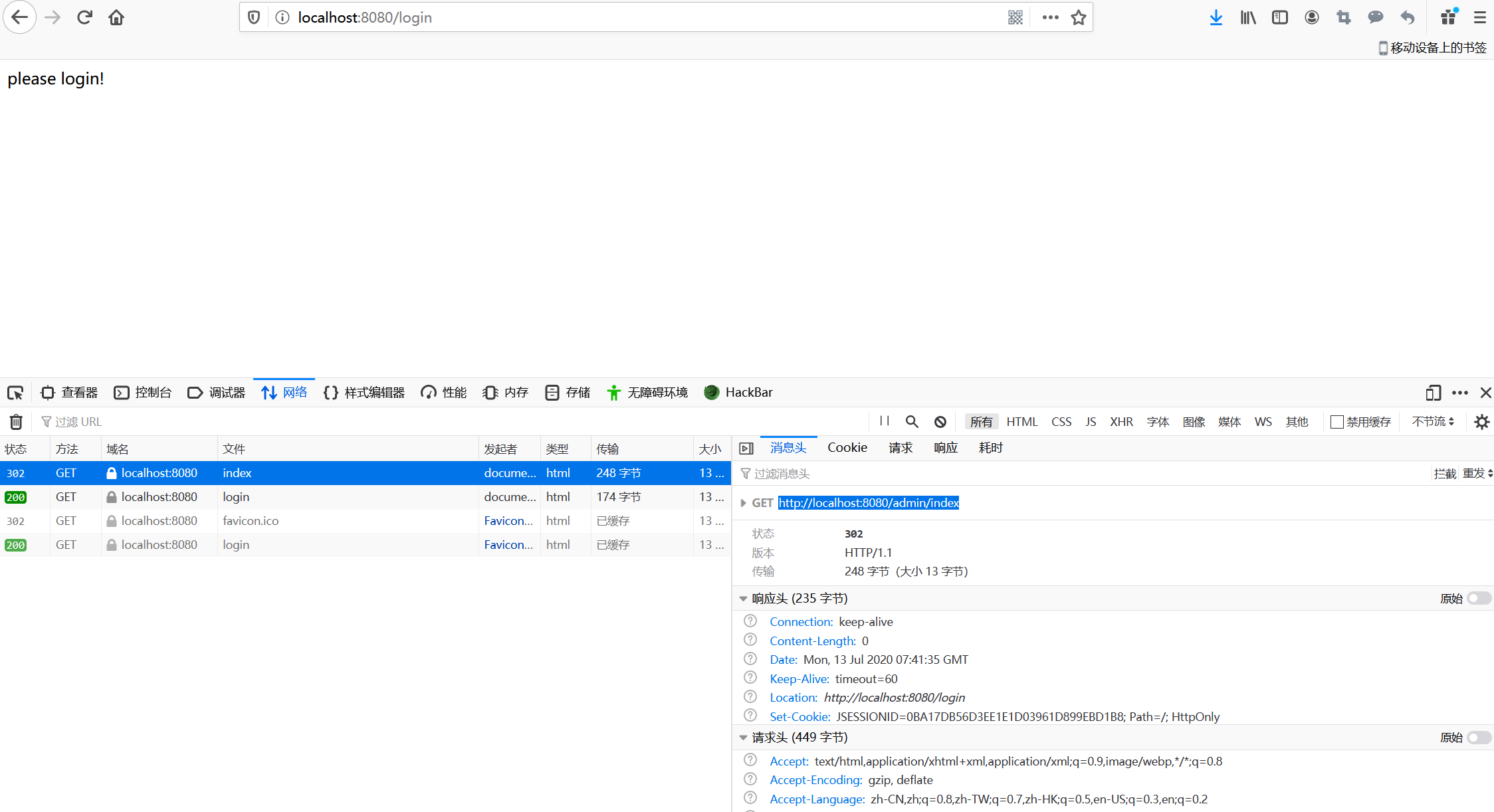
Task: Bookmark this page with star
Action: (x=1079, y=17)
